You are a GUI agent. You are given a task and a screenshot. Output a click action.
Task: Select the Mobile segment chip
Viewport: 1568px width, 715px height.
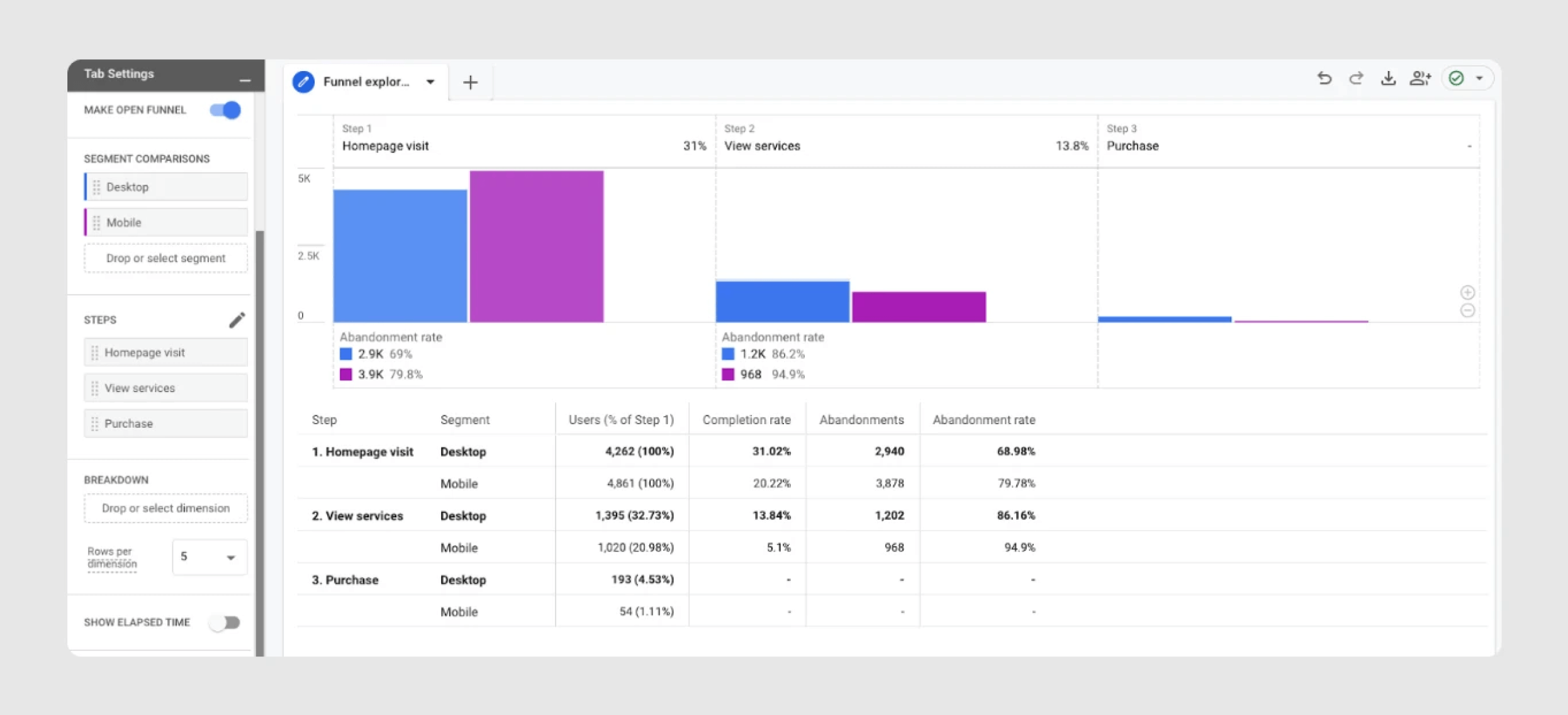click(165, 222)
